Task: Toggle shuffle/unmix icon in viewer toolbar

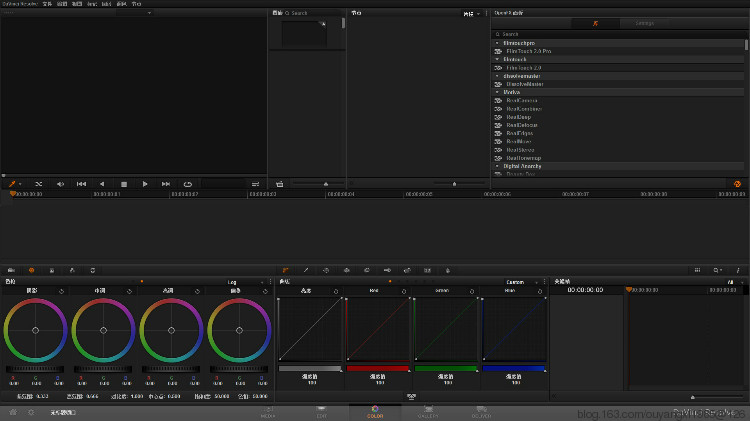Action: 39,184
